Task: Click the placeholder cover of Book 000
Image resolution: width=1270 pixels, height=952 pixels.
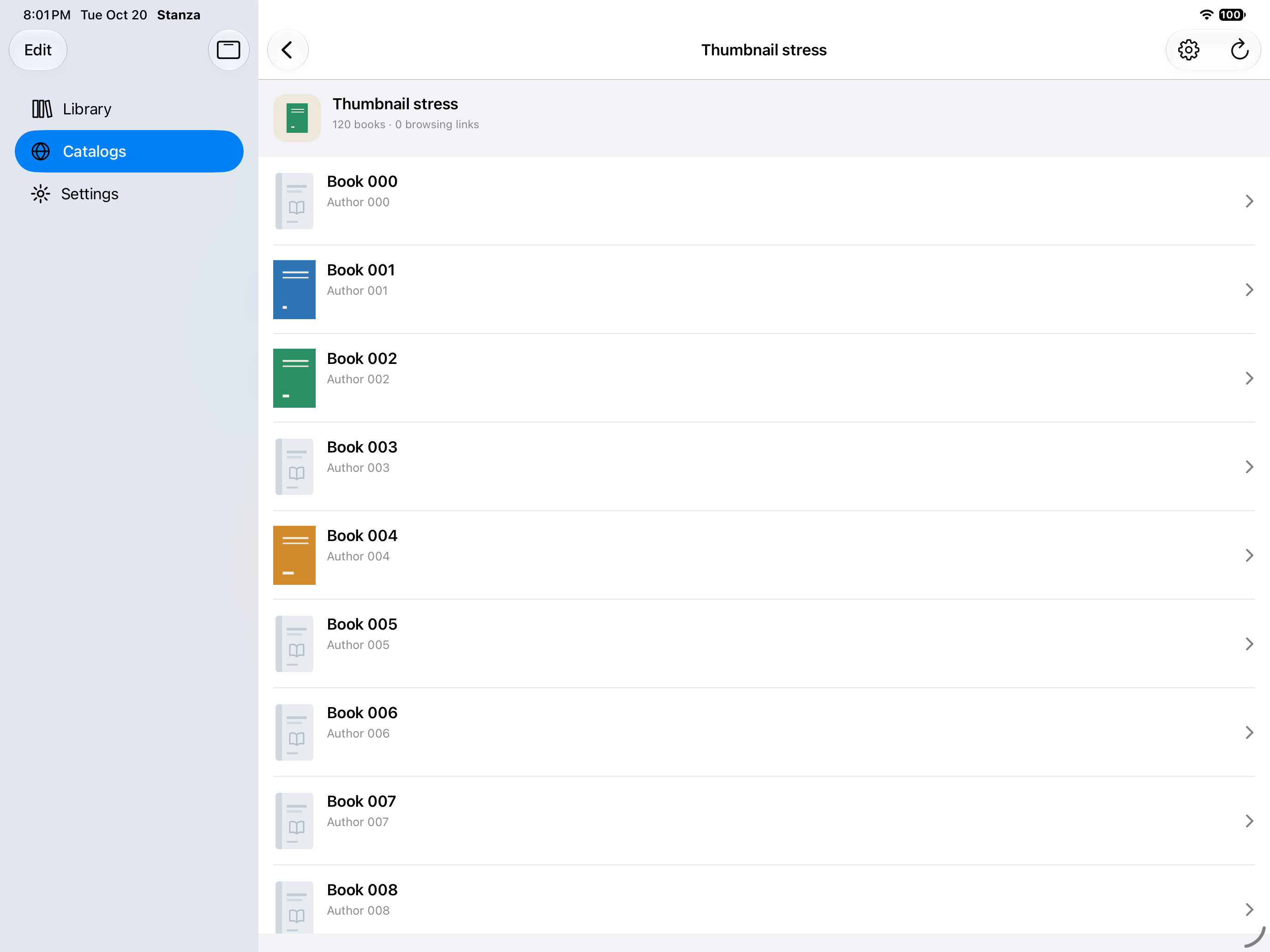Action: 294,201
